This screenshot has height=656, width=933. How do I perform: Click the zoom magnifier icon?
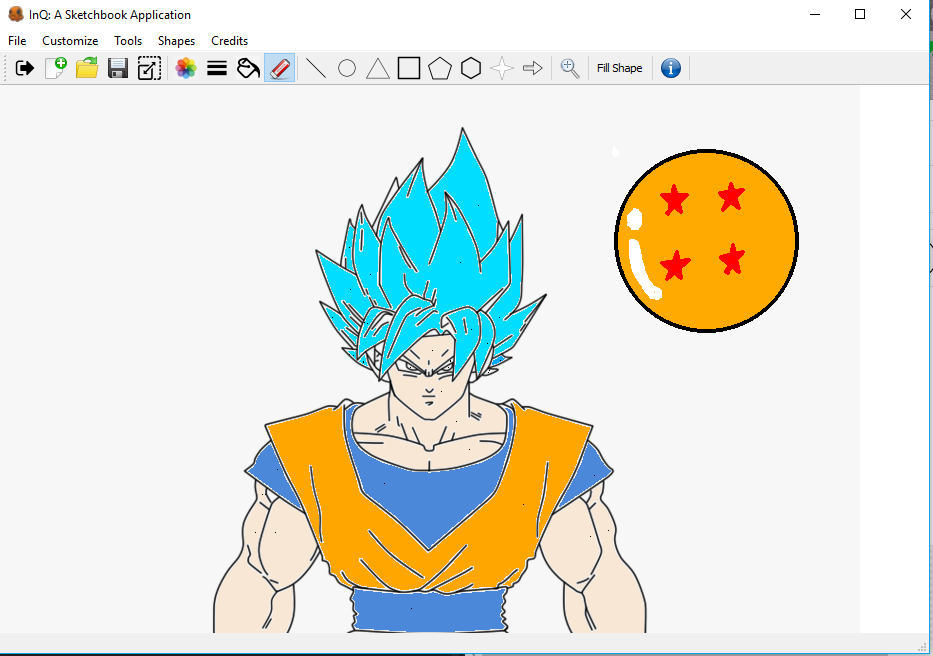(x=569, y=68)
